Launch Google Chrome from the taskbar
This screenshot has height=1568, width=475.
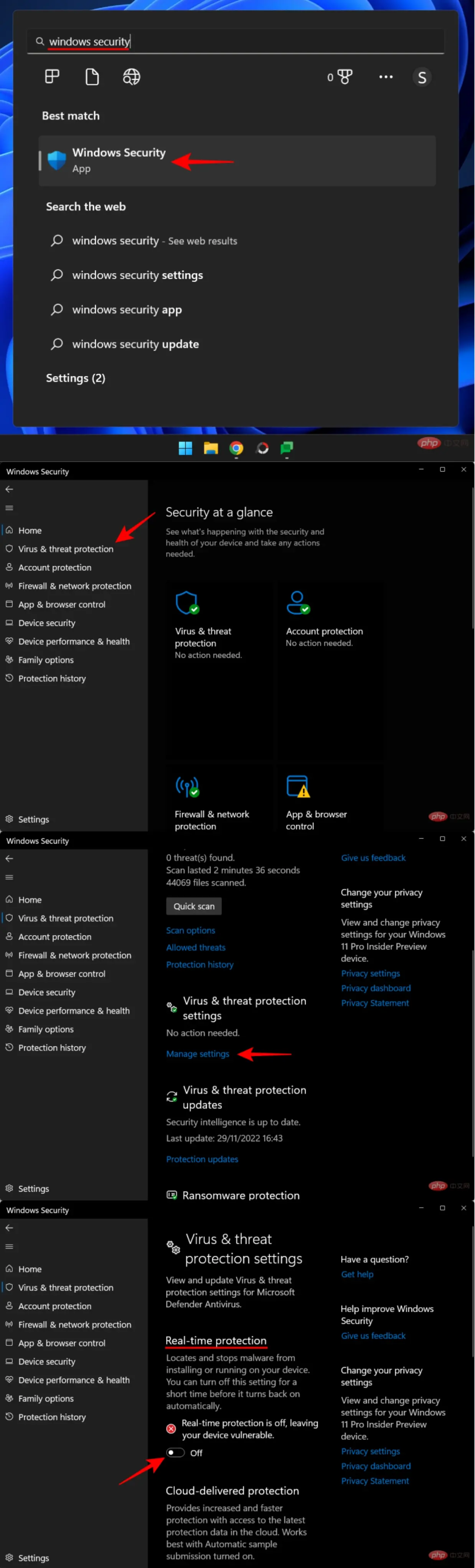[236, 448]
